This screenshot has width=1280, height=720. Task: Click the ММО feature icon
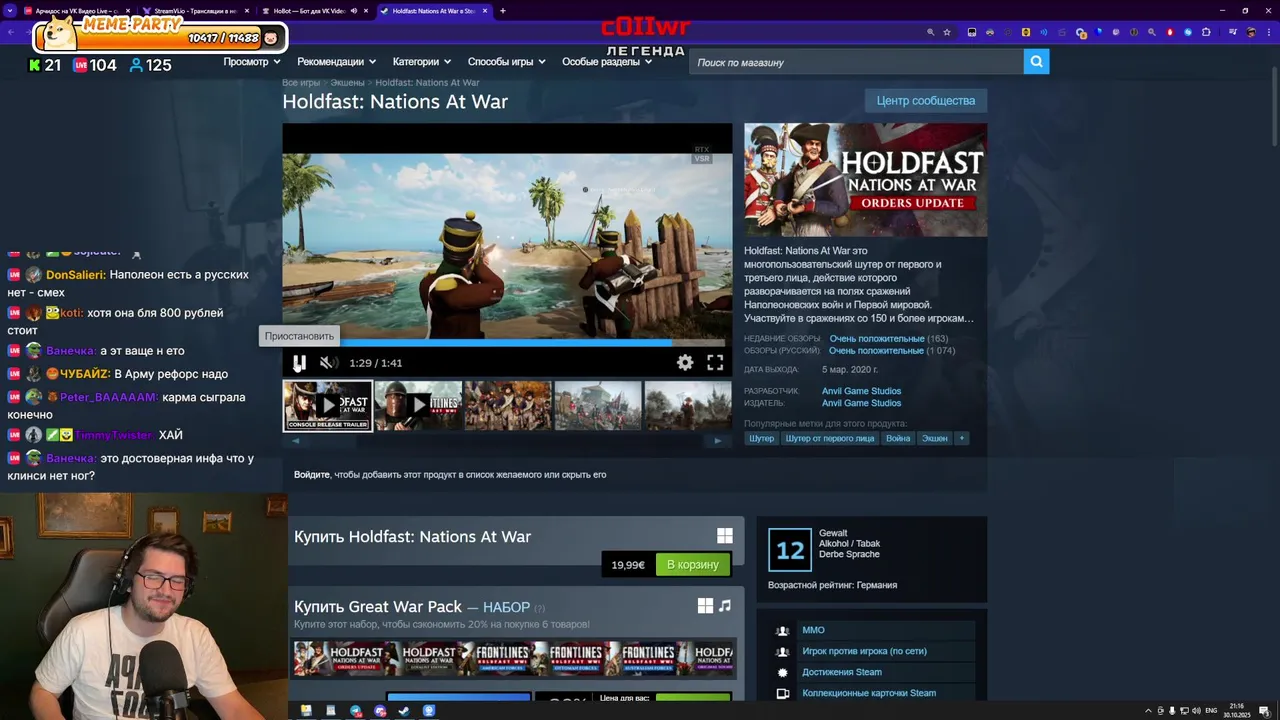(x=782, y=630)
